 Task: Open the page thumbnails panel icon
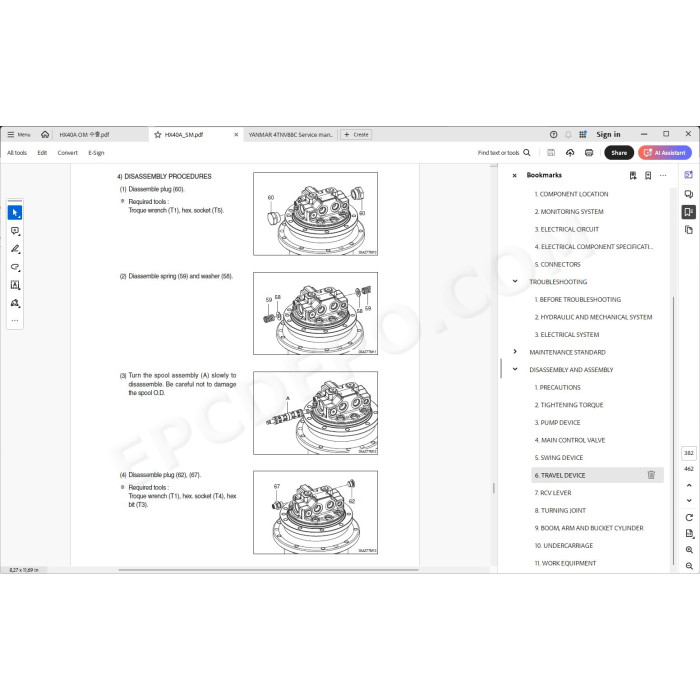(x=688, y=230)
